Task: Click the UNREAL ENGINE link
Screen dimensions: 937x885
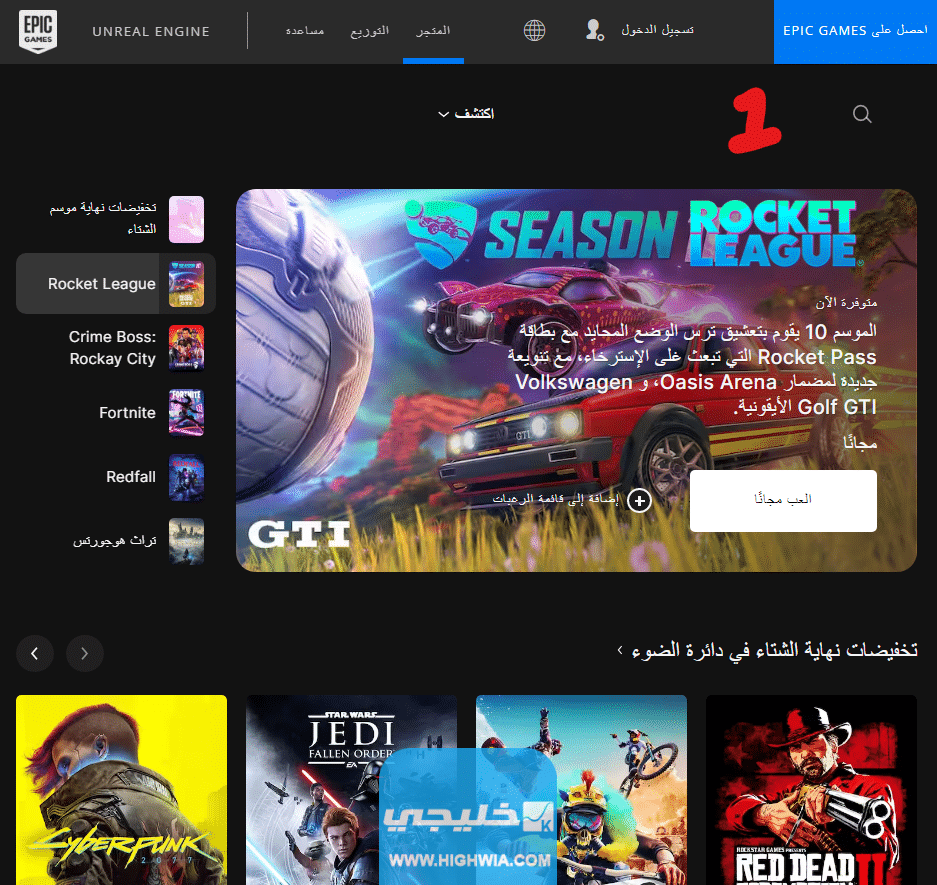Action: (151, 32)
